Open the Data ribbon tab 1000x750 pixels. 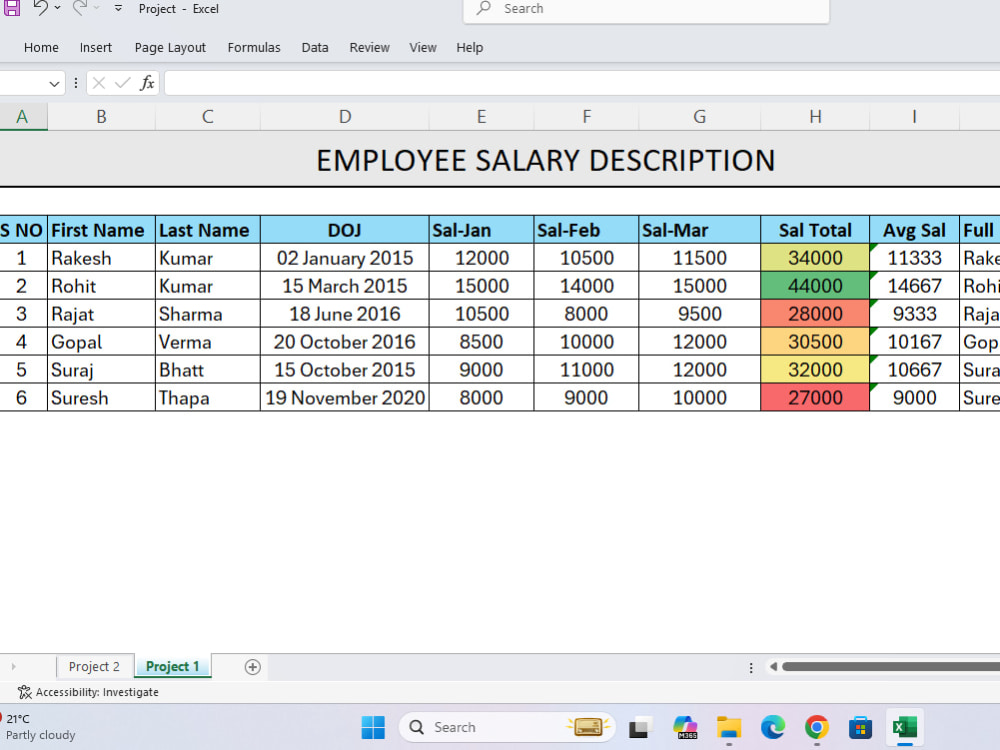(315, 47)
